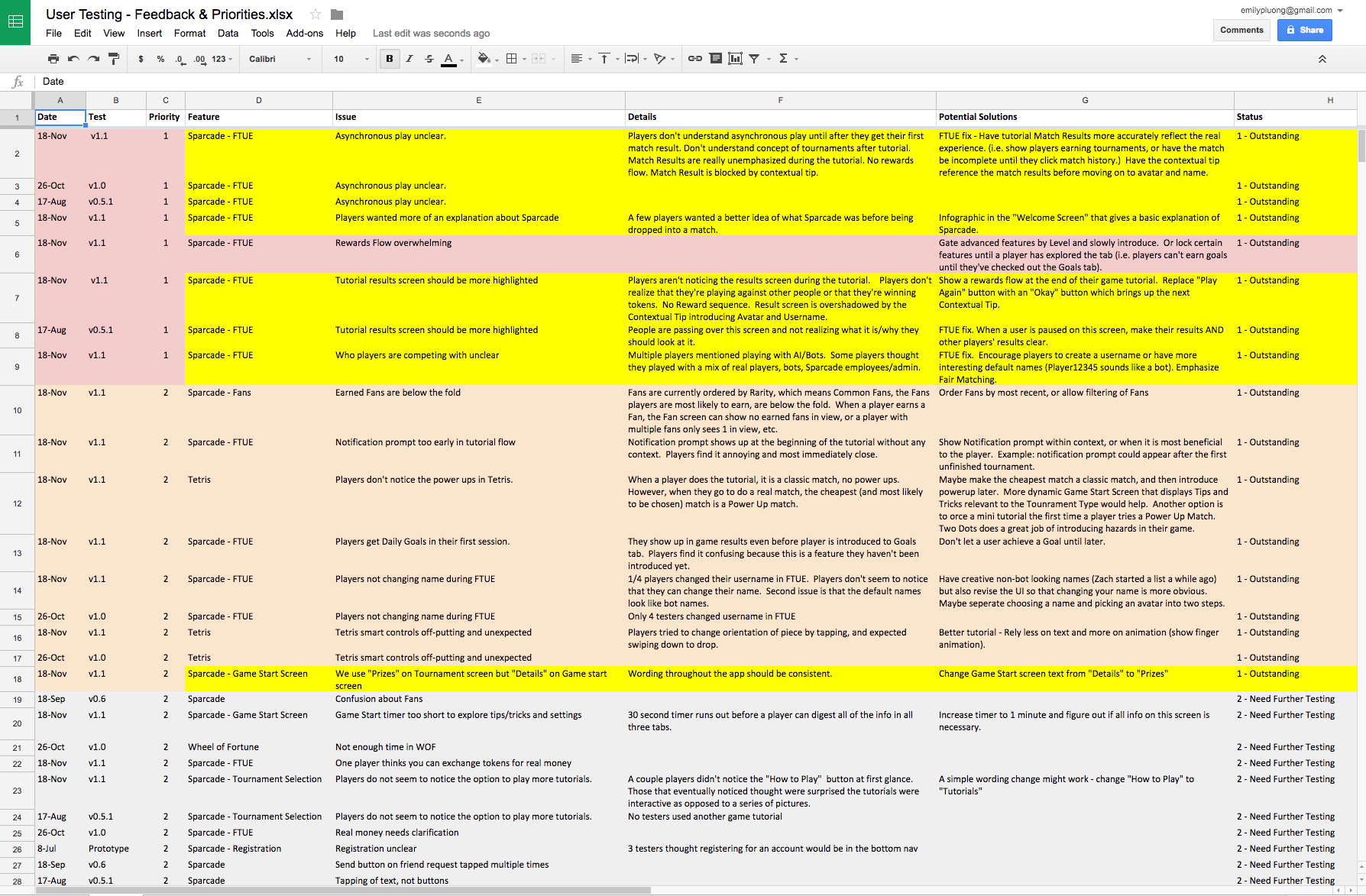
Task: Print the spreadsheet
Action: [53, 59]
